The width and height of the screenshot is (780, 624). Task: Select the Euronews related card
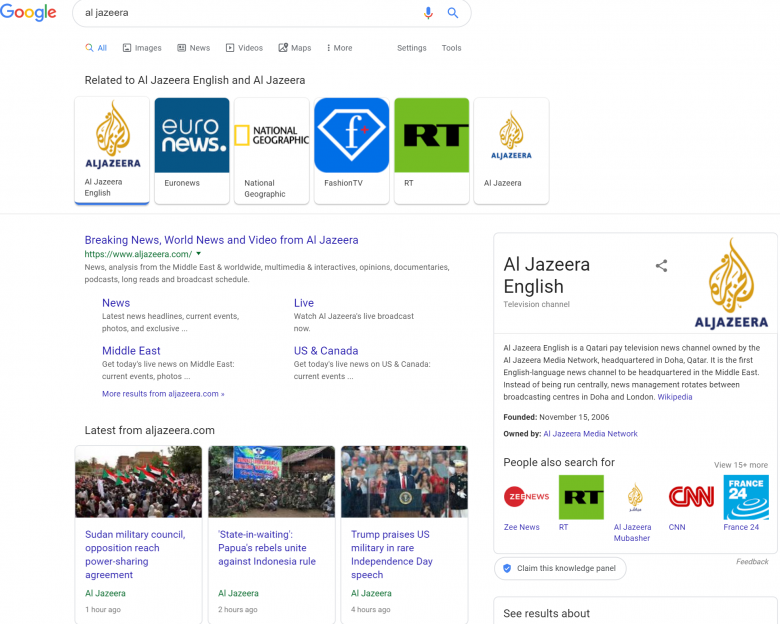click(192, 151)
